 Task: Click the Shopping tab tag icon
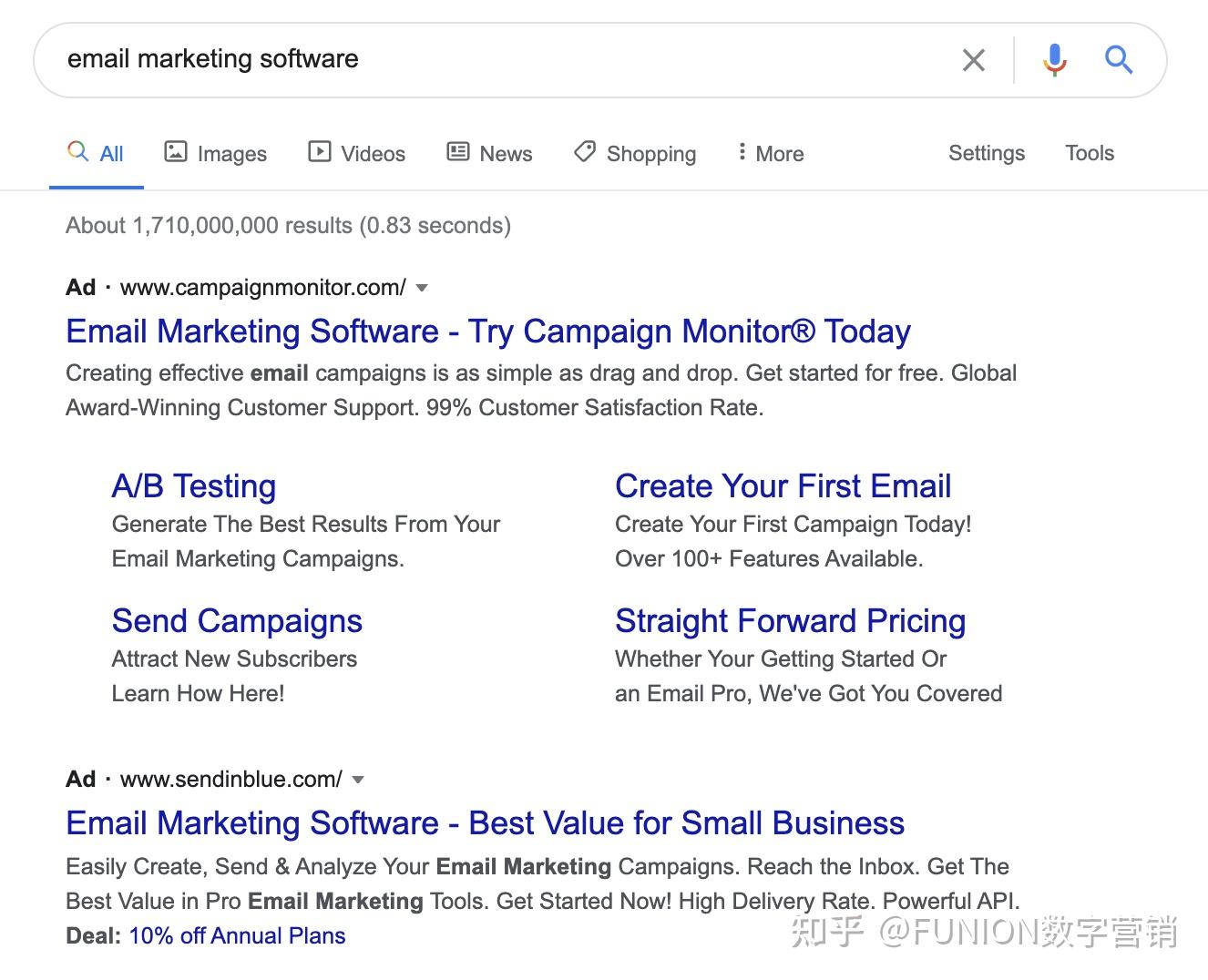[x=585, y=151]
